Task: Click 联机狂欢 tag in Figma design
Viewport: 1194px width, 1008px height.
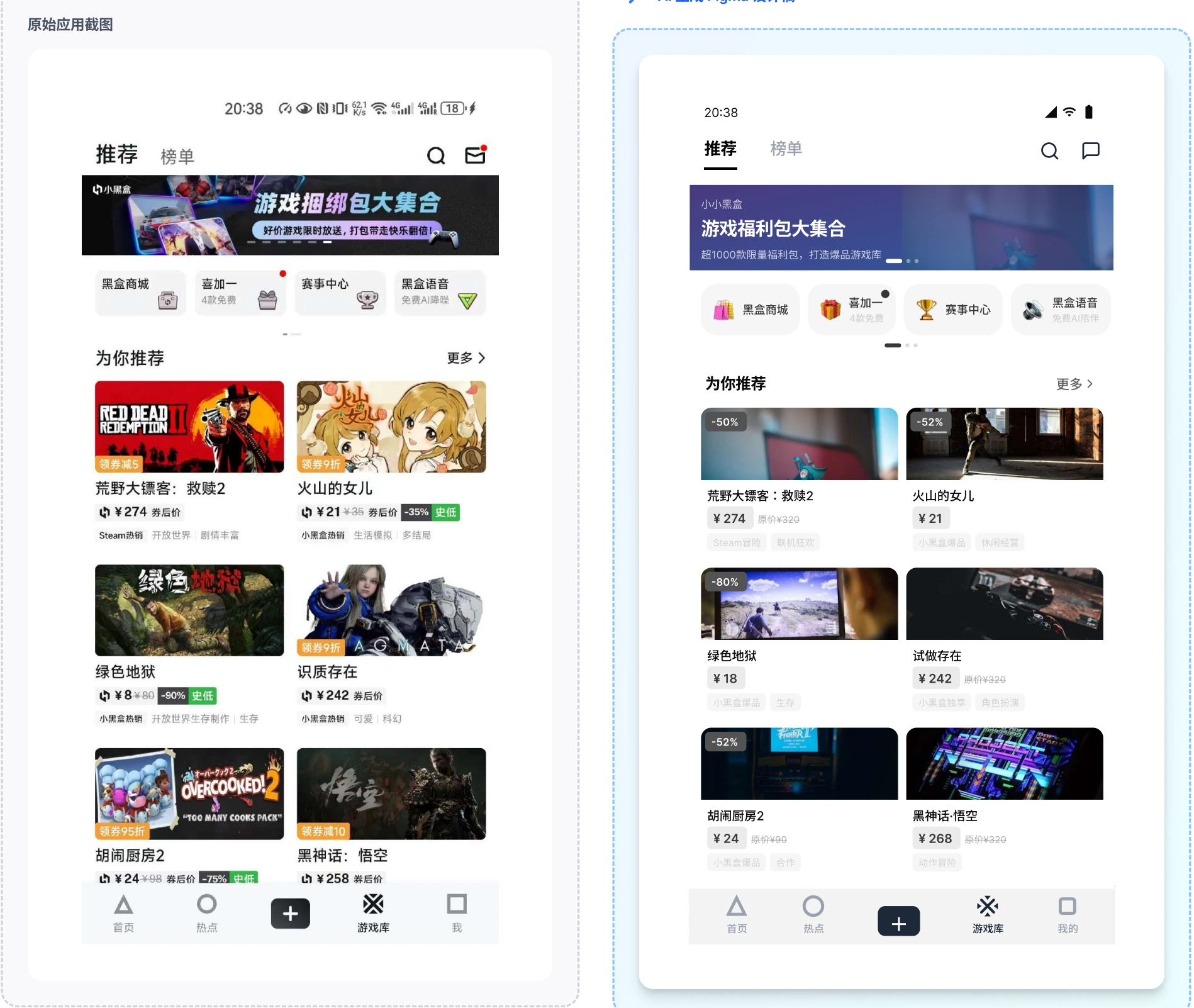Action: click(x=795, y=542)
